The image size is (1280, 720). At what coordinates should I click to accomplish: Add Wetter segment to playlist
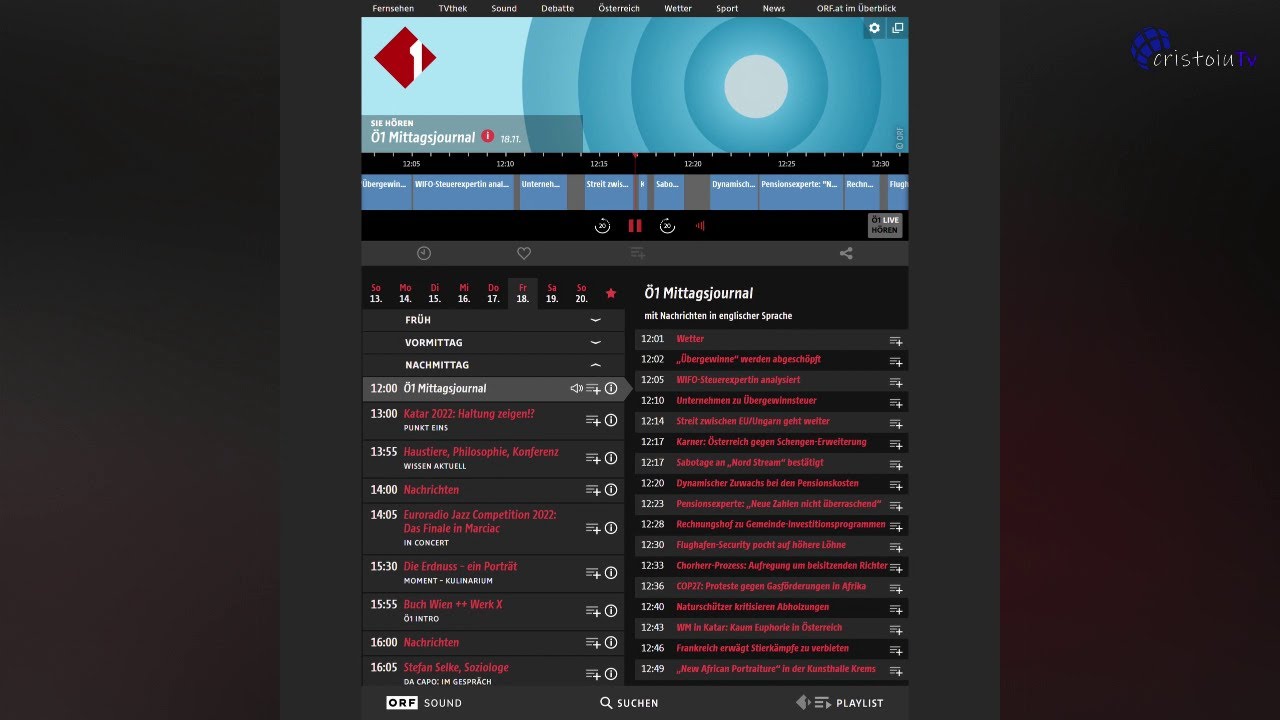pyautogui.click(x=896, y=341)
